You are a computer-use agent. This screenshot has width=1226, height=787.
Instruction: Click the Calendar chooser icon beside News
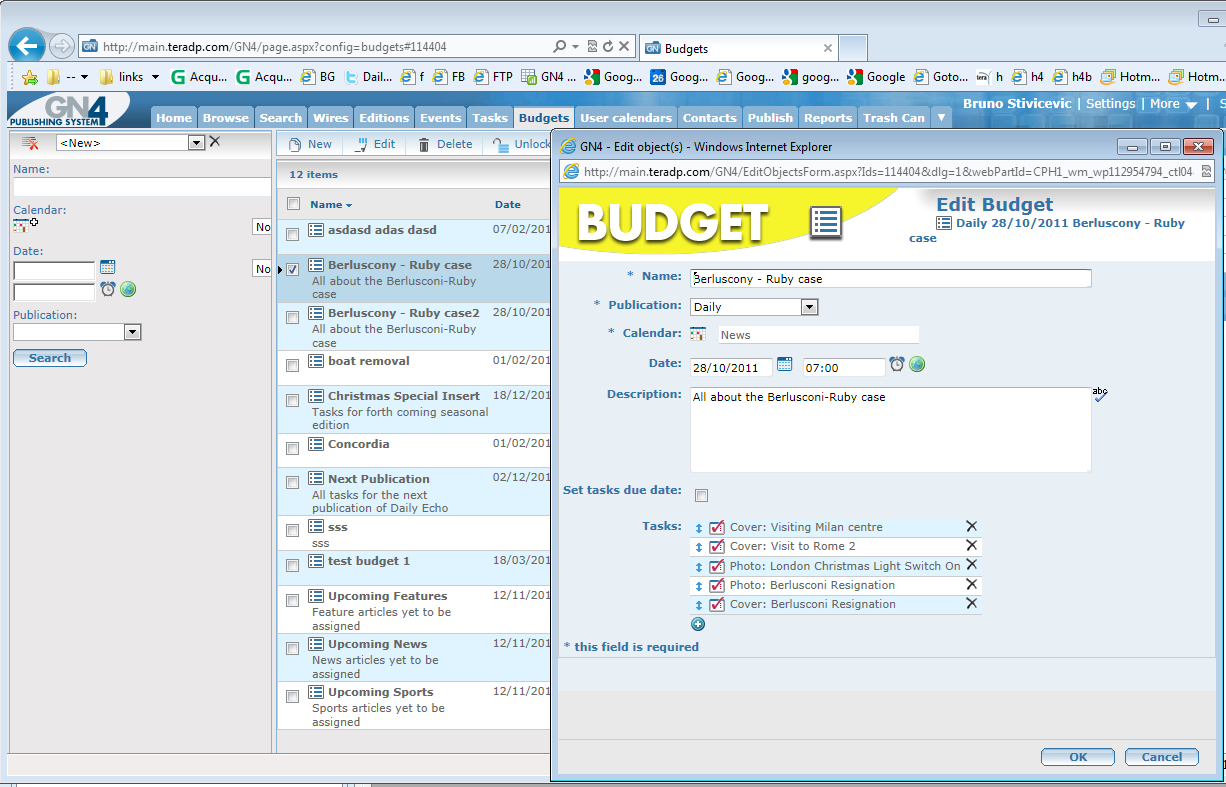pos(698,335)
